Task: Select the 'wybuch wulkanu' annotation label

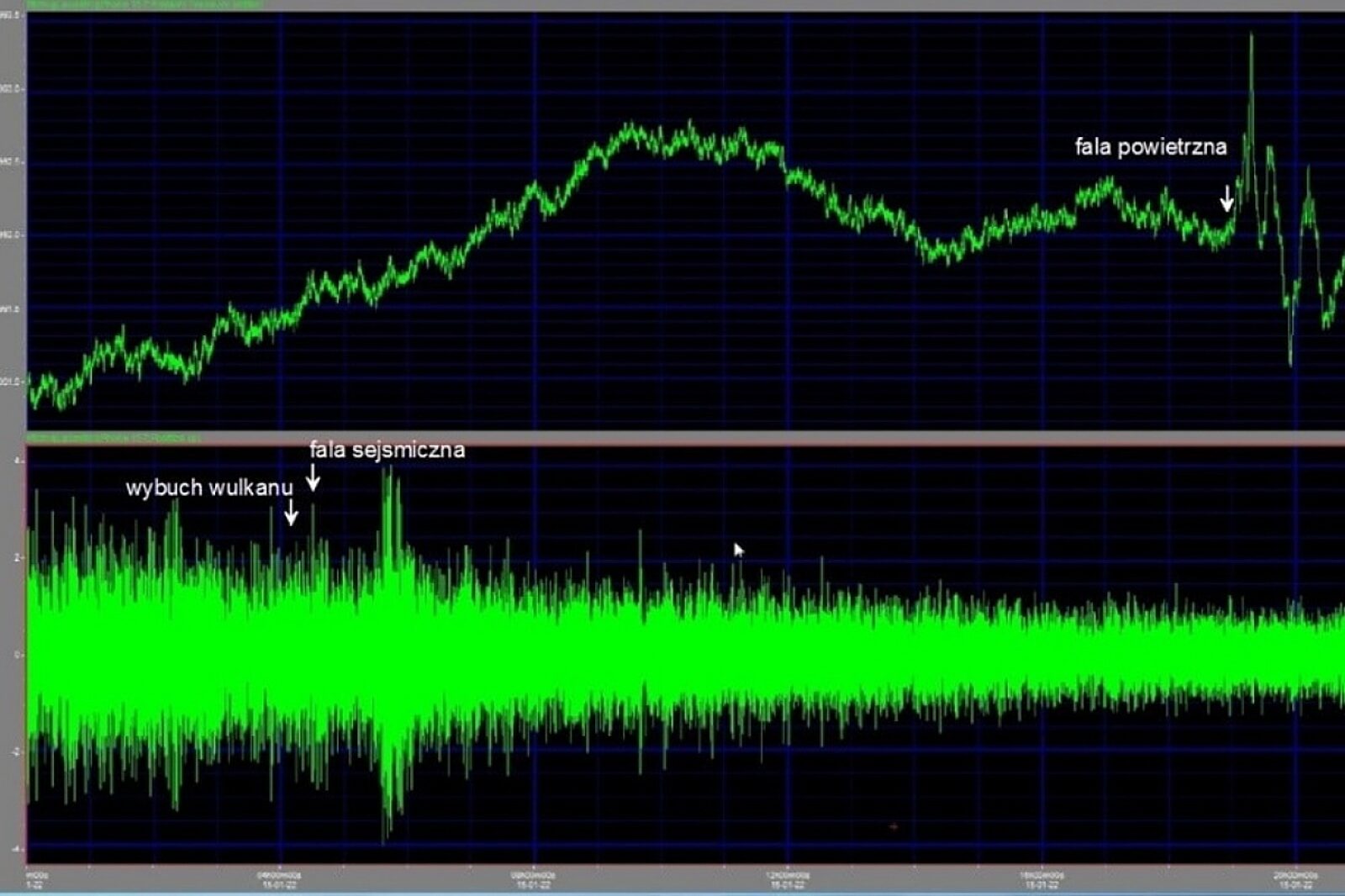Action: tap(209, 488)
